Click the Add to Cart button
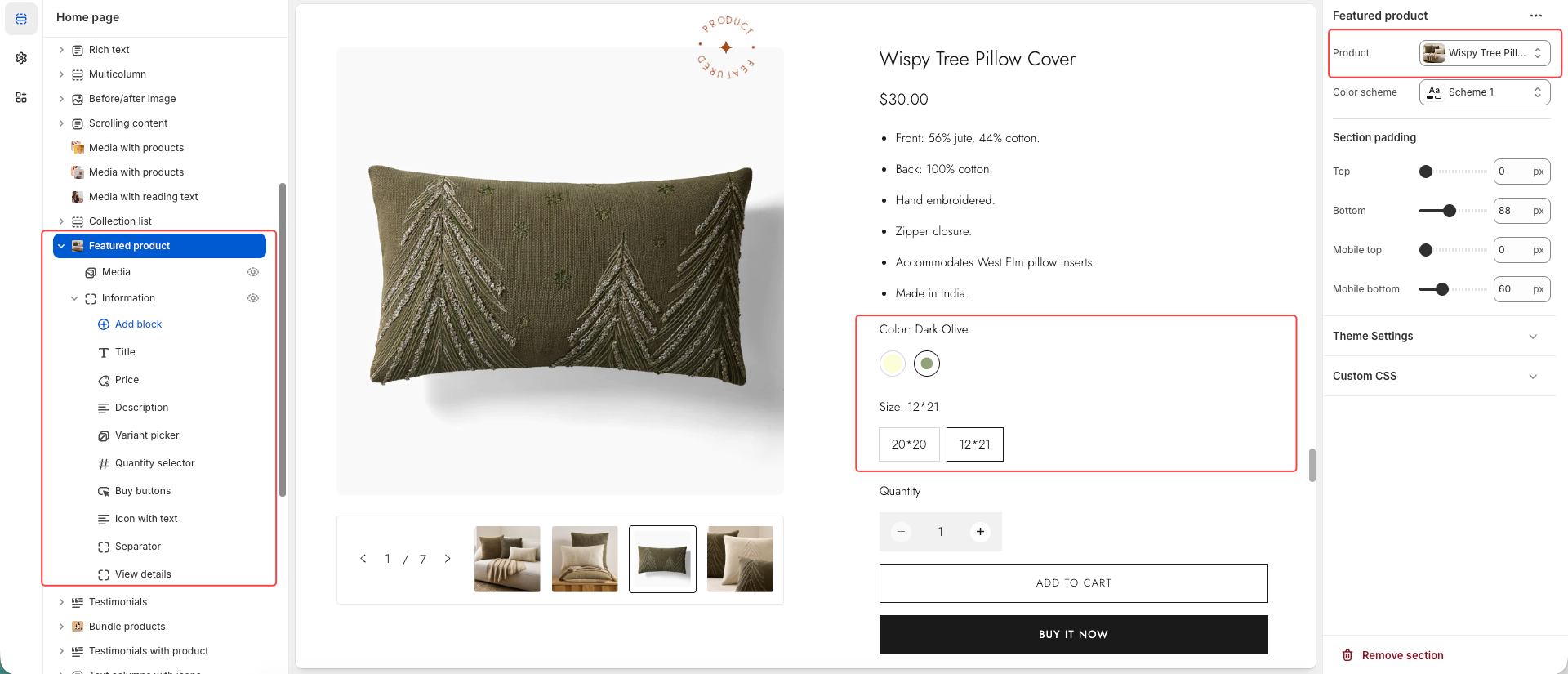This screenshot has height=674, width=1568. tap(1073, 583)
